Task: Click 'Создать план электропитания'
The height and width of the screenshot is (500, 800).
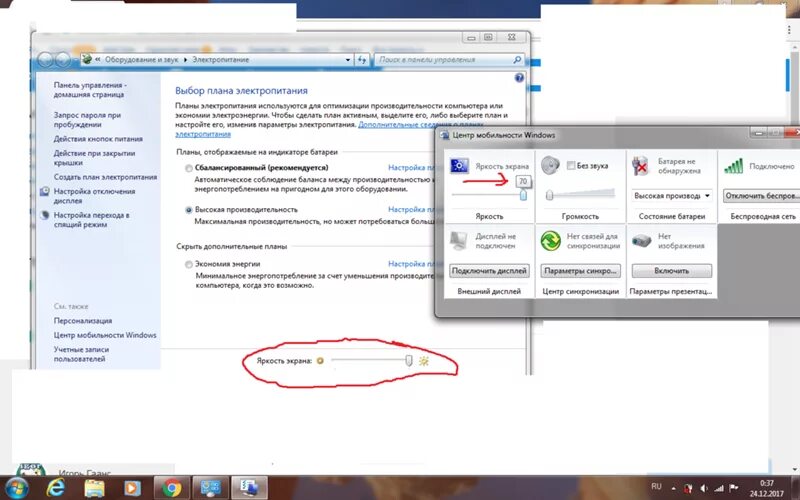Action: [105, 177]
